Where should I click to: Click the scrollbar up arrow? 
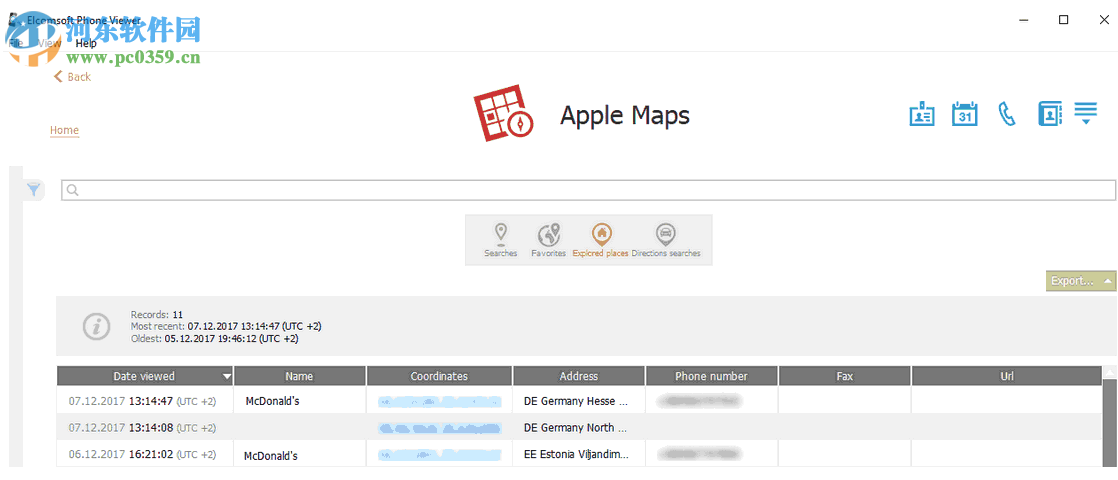(x=1109, y=372)
